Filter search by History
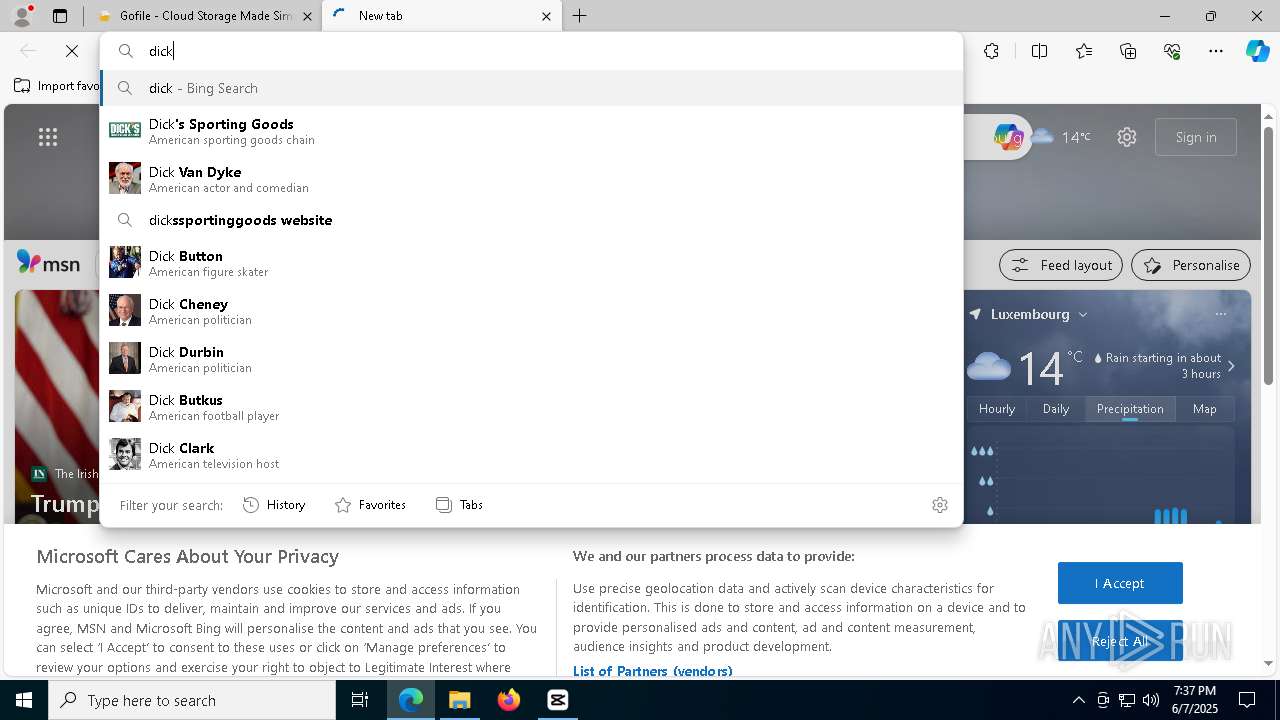The image size is (1280, 720). coord(274,505)
